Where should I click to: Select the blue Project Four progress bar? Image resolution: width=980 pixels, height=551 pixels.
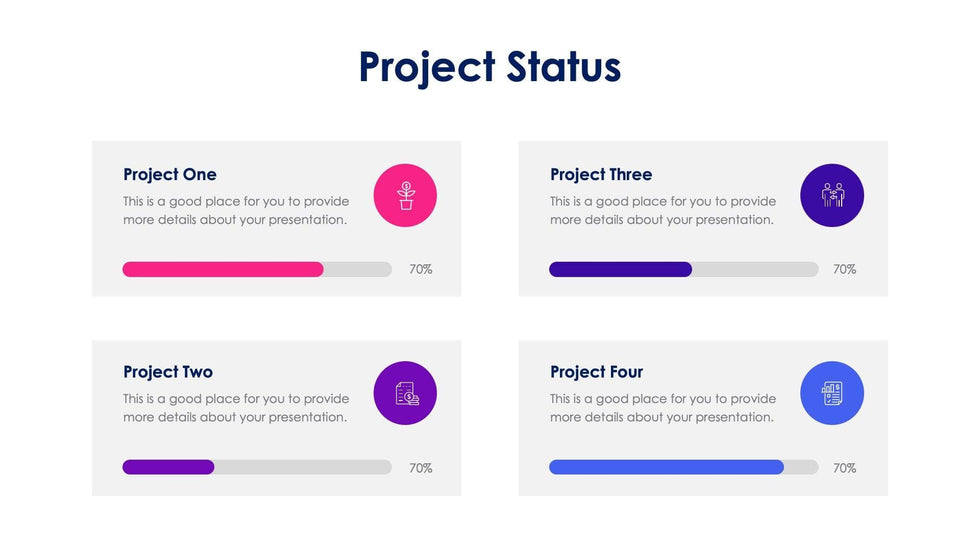(666, 467)
